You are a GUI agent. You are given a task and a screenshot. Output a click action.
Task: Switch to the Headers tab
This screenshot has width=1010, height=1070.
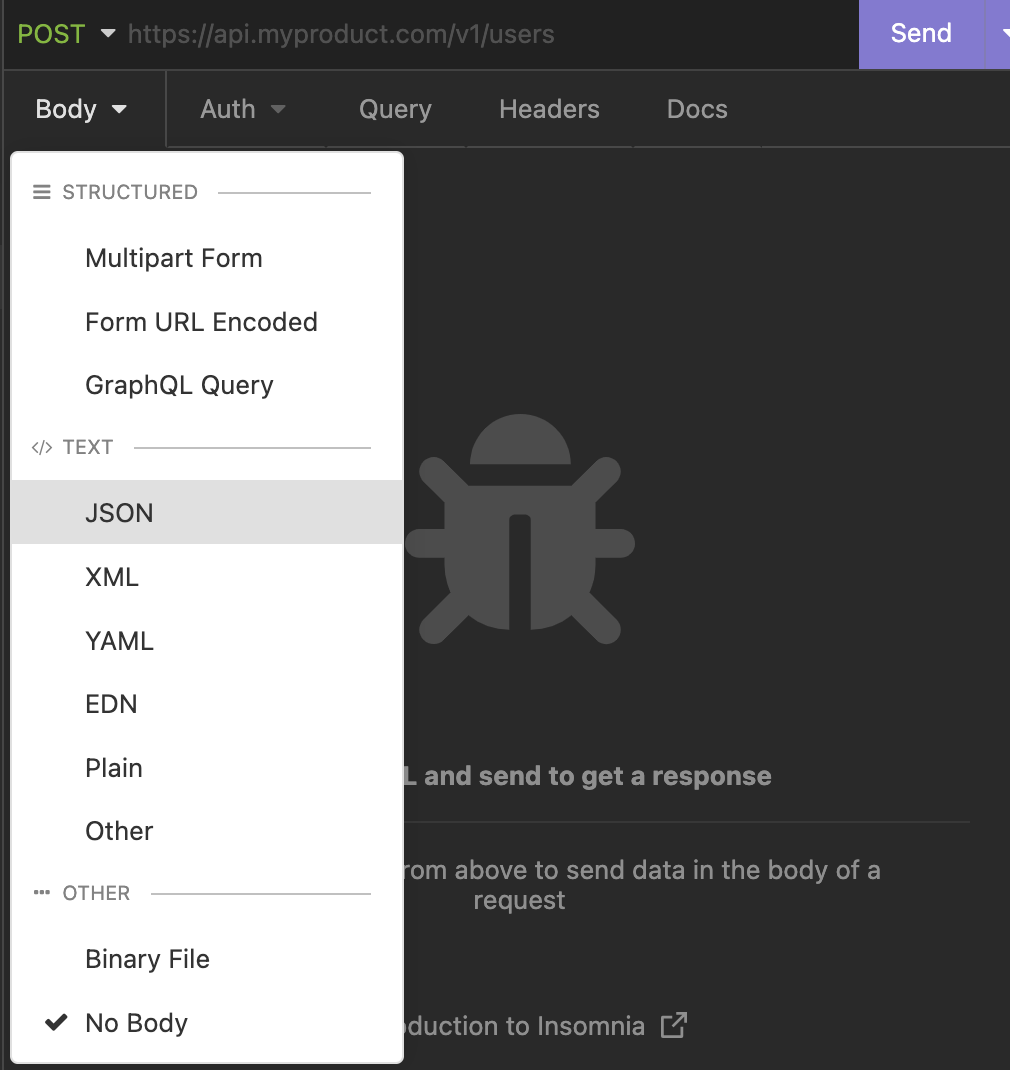549,109
